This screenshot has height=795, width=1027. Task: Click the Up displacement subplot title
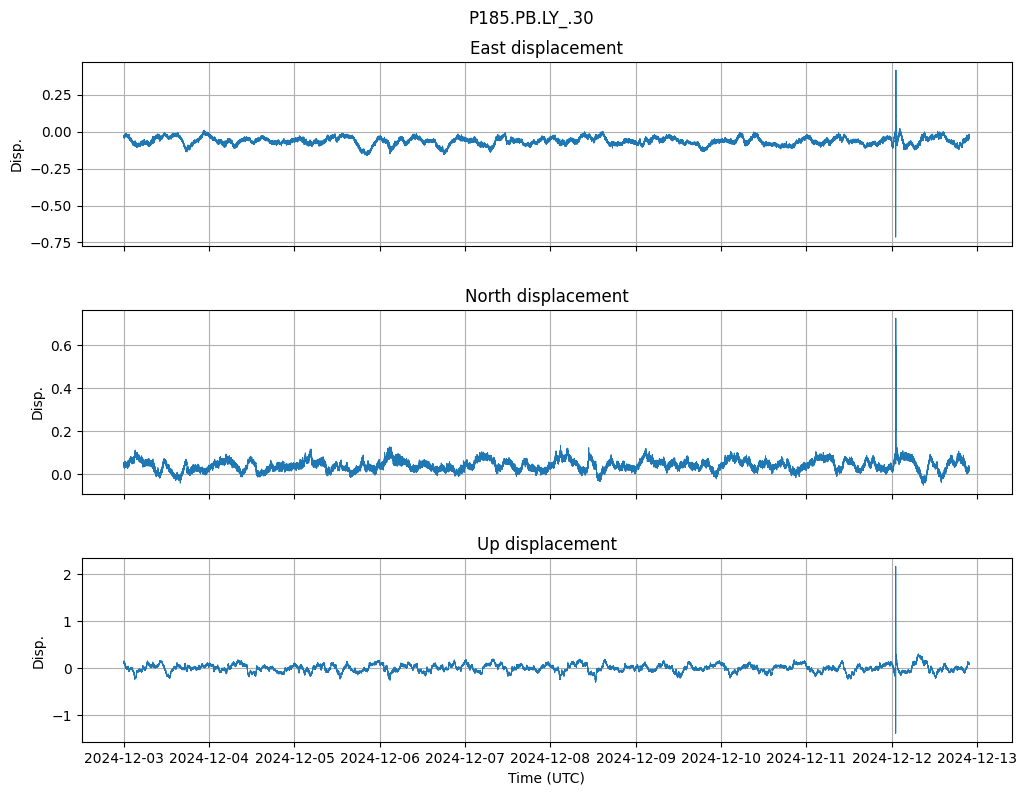pyautogui.click(x=546, y=544)
